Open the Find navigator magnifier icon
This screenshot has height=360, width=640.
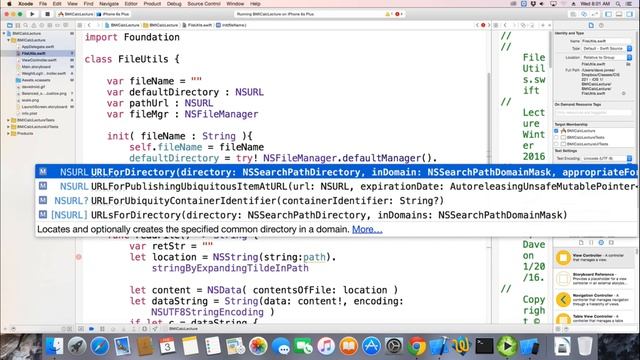click(26, 25)
